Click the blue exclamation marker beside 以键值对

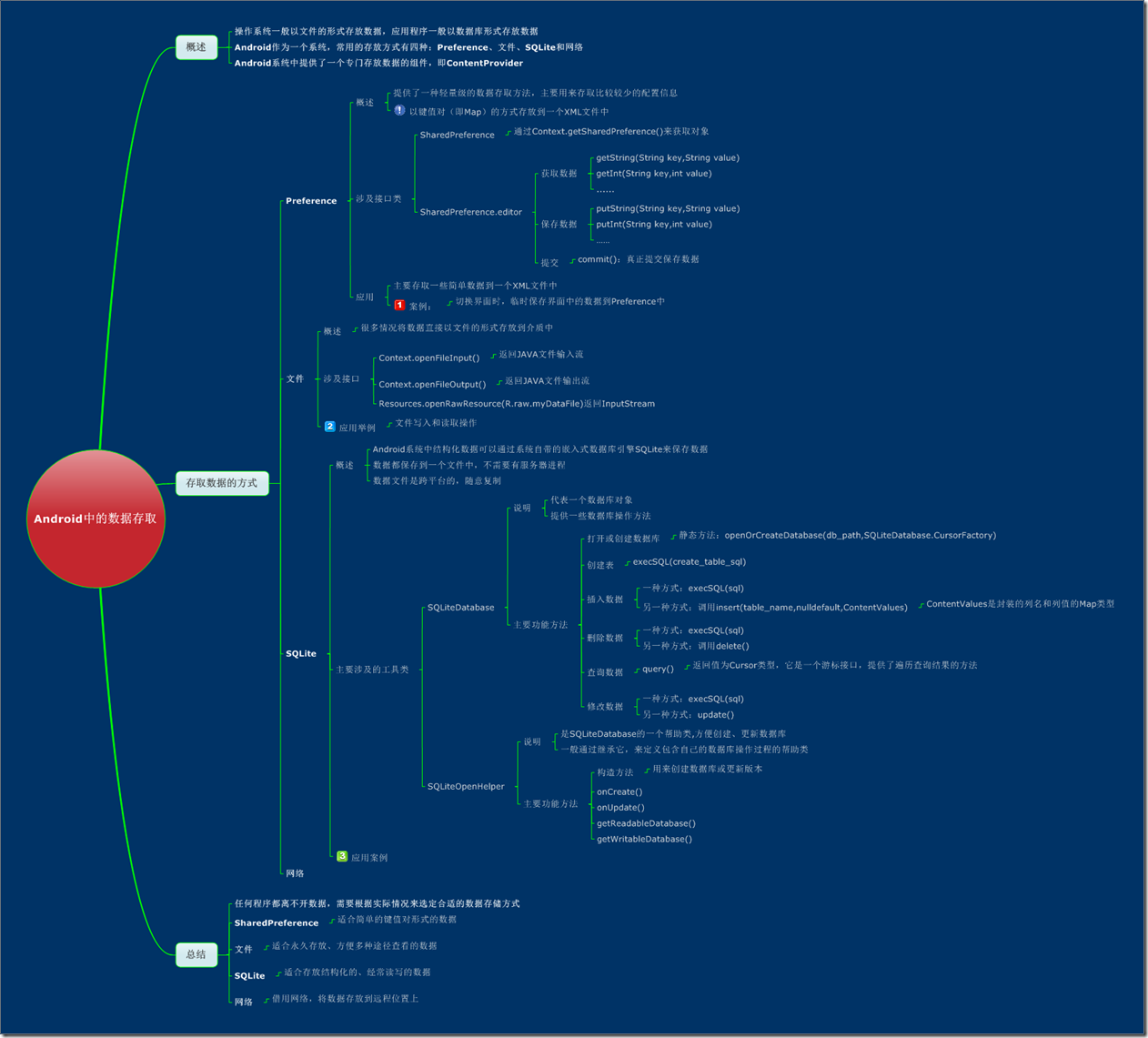coord(399,110)
